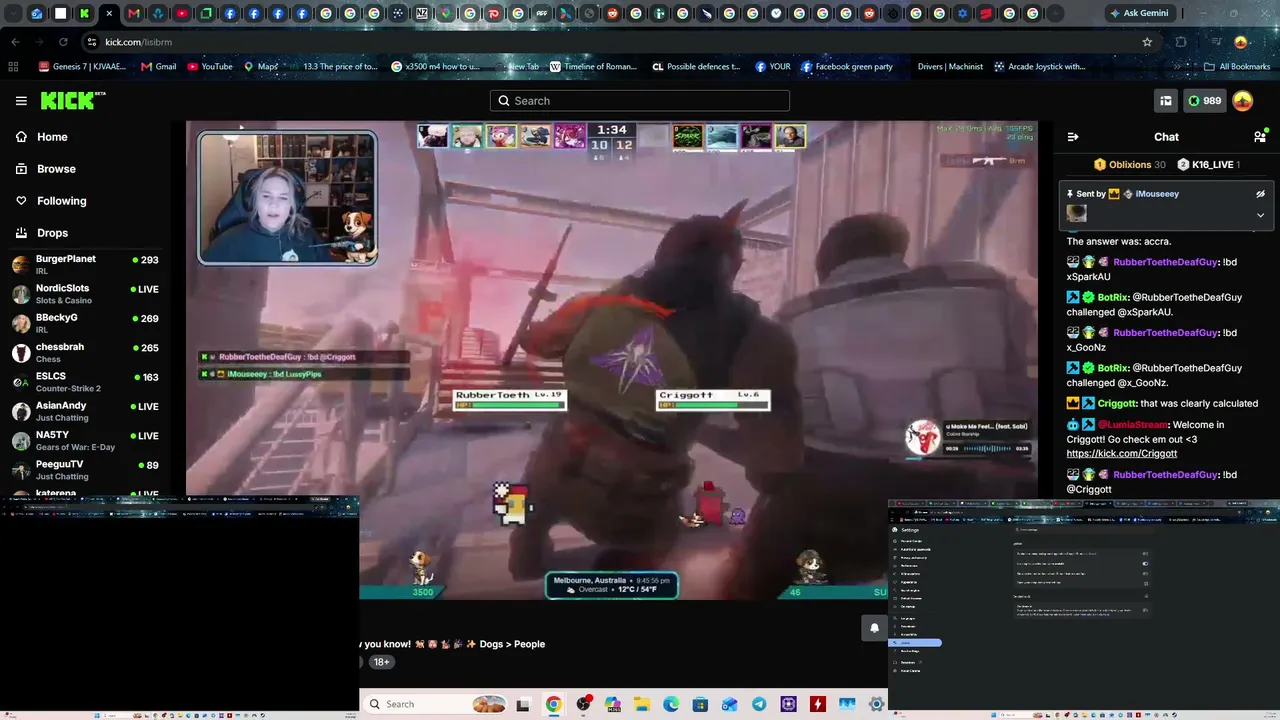
Task: Open the Genesis 7 | KJVAAE bookmark
Action: click(82, 67)
